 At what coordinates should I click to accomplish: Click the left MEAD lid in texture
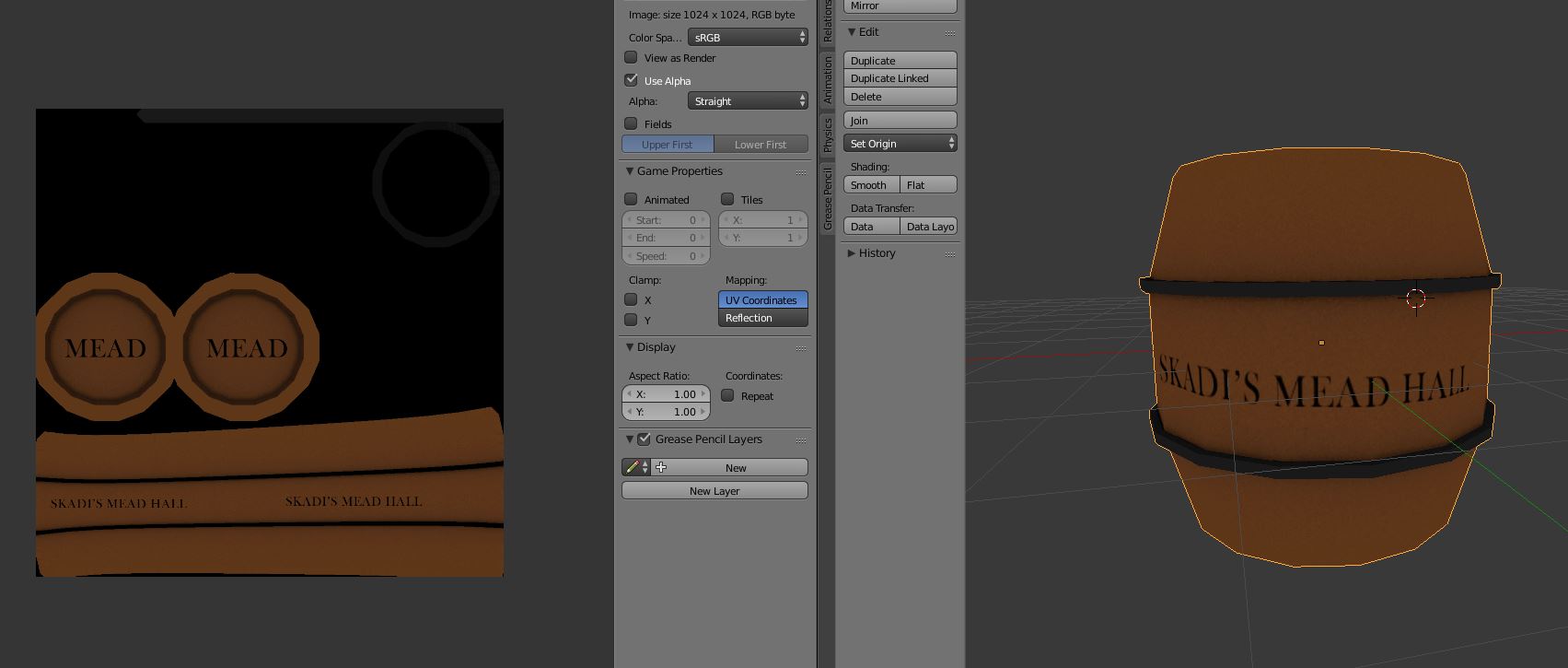pos(105,347)
